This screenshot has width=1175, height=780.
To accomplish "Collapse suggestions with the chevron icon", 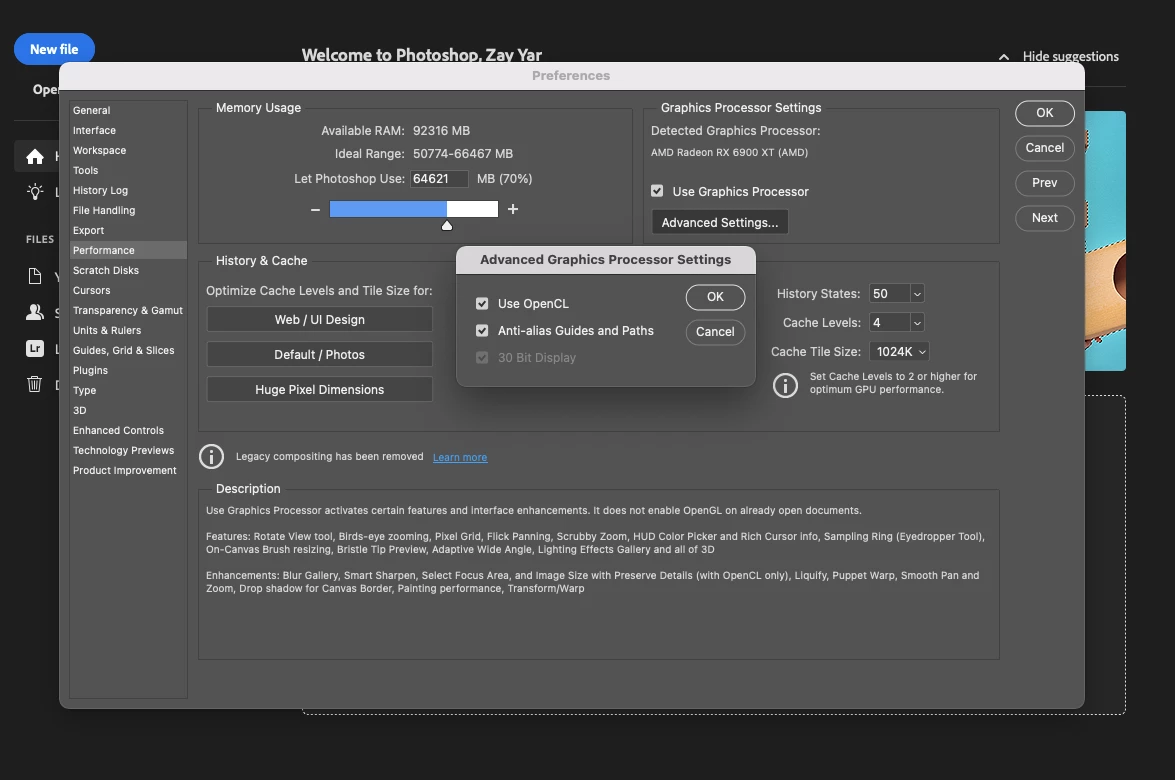I will pyautogui.click(x=1003, y=57).
